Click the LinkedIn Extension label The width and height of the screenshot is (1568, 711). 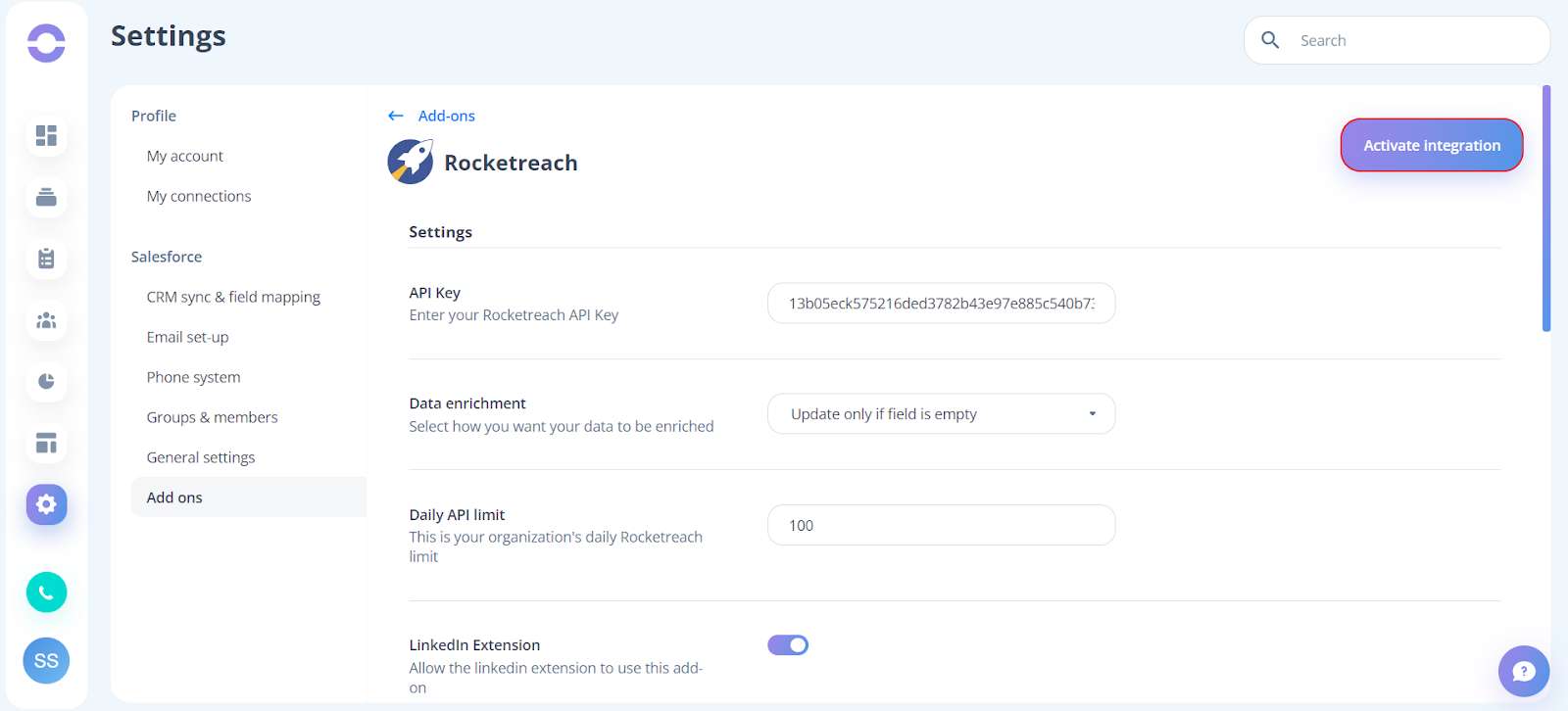[x=474, y=645]
